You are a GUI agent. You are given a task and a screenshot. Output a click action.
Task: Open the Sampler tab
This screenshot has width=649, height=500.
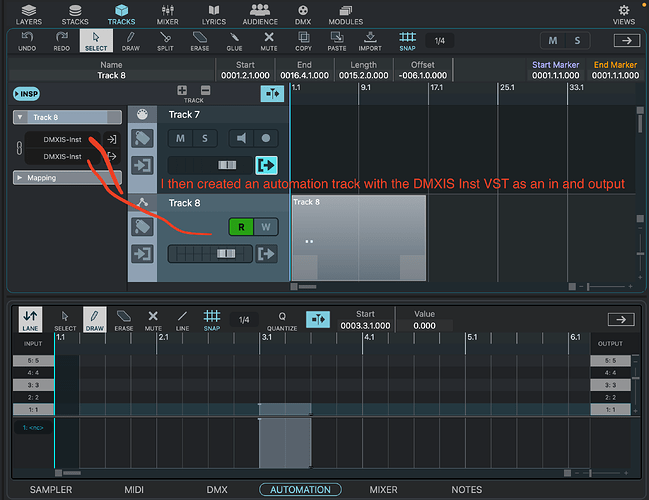tap(51, 490)
